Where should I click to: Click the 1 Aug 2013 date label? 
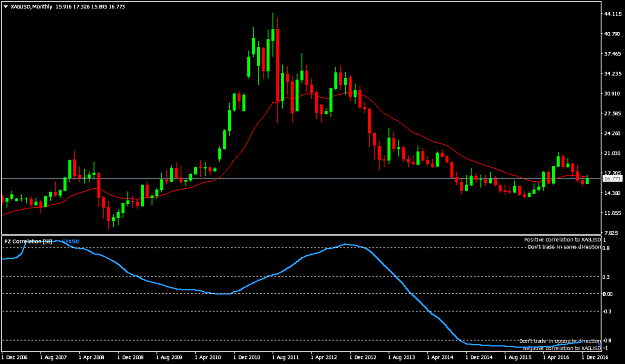[x=402, y=358]
